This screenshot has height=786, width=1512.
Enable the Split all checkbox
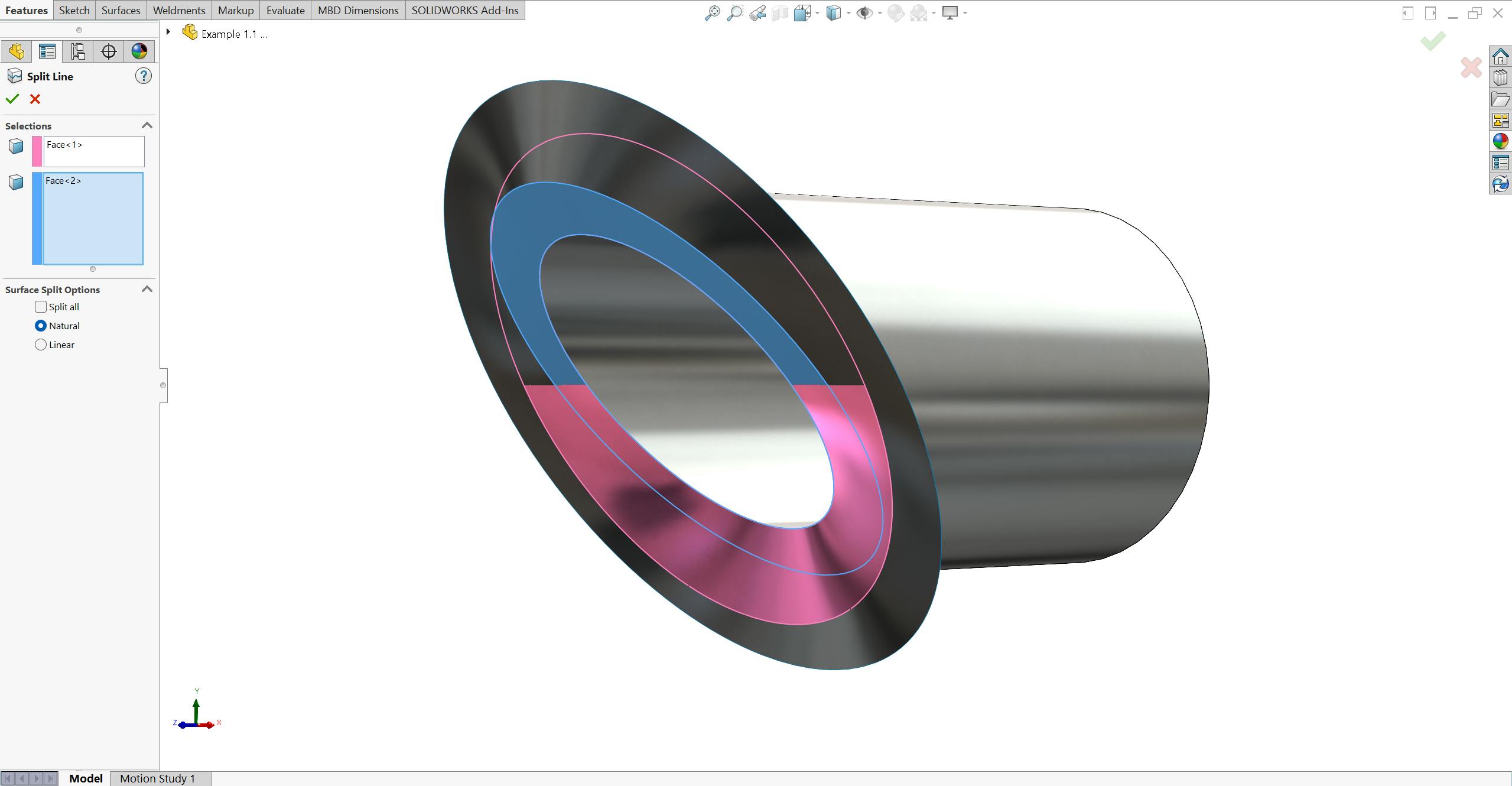pyautogui.click(x=40, y=307)
